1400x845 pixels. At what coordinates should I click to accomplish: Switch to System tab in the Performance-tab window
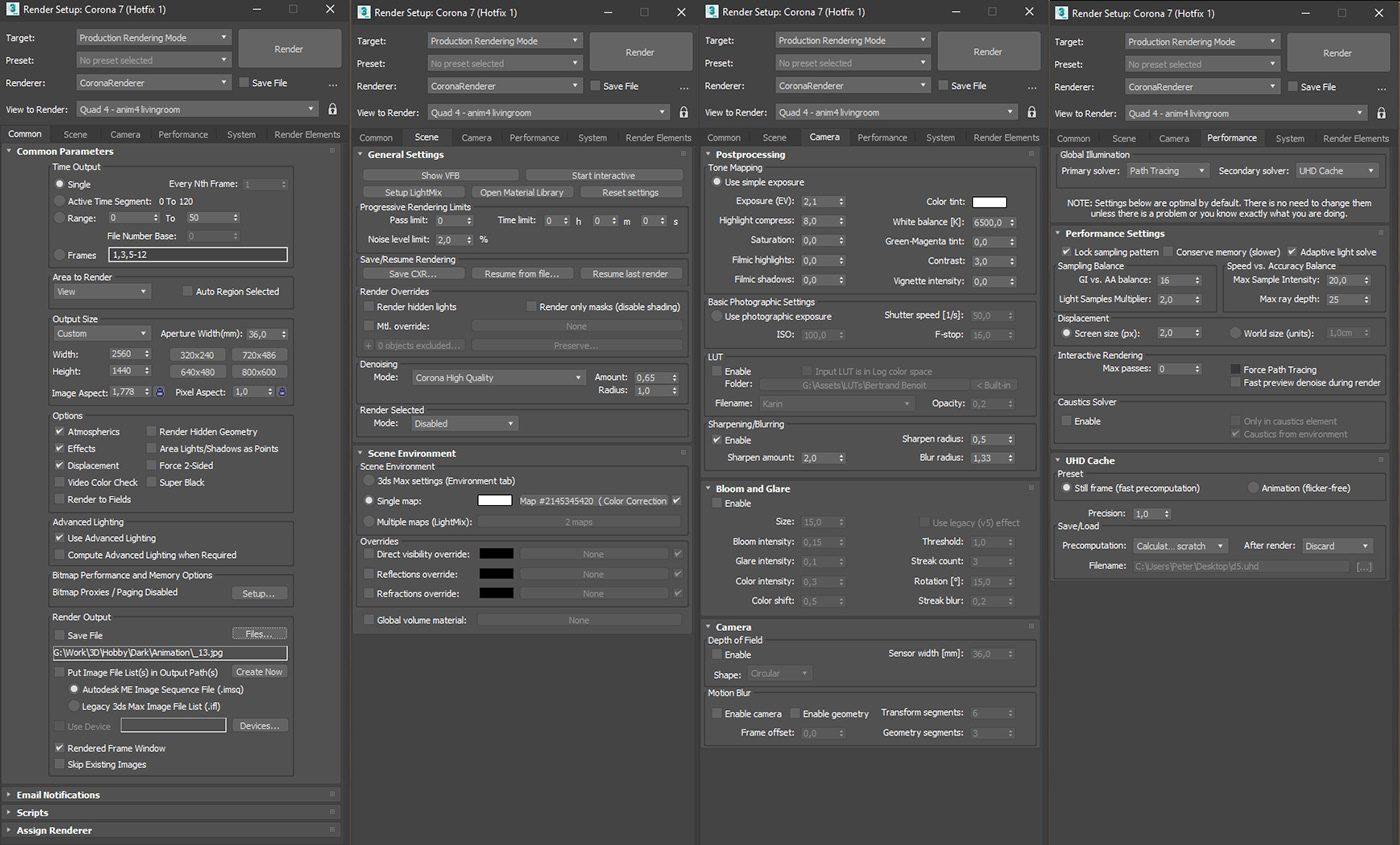(x=1290, y=138)
